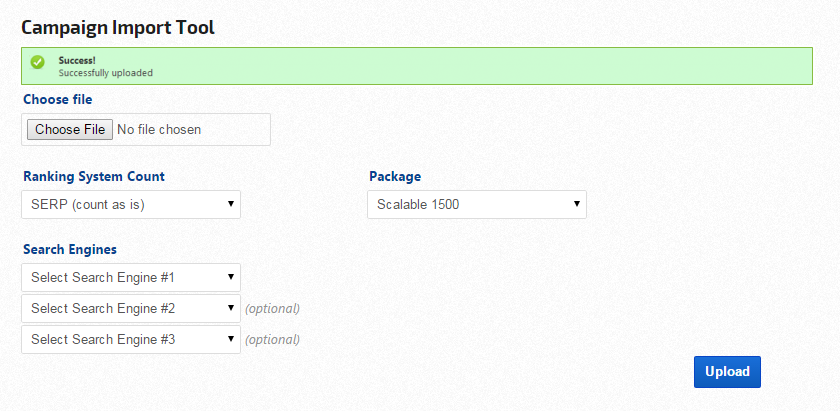Click the blue Upload button

[x=727, y=372]
